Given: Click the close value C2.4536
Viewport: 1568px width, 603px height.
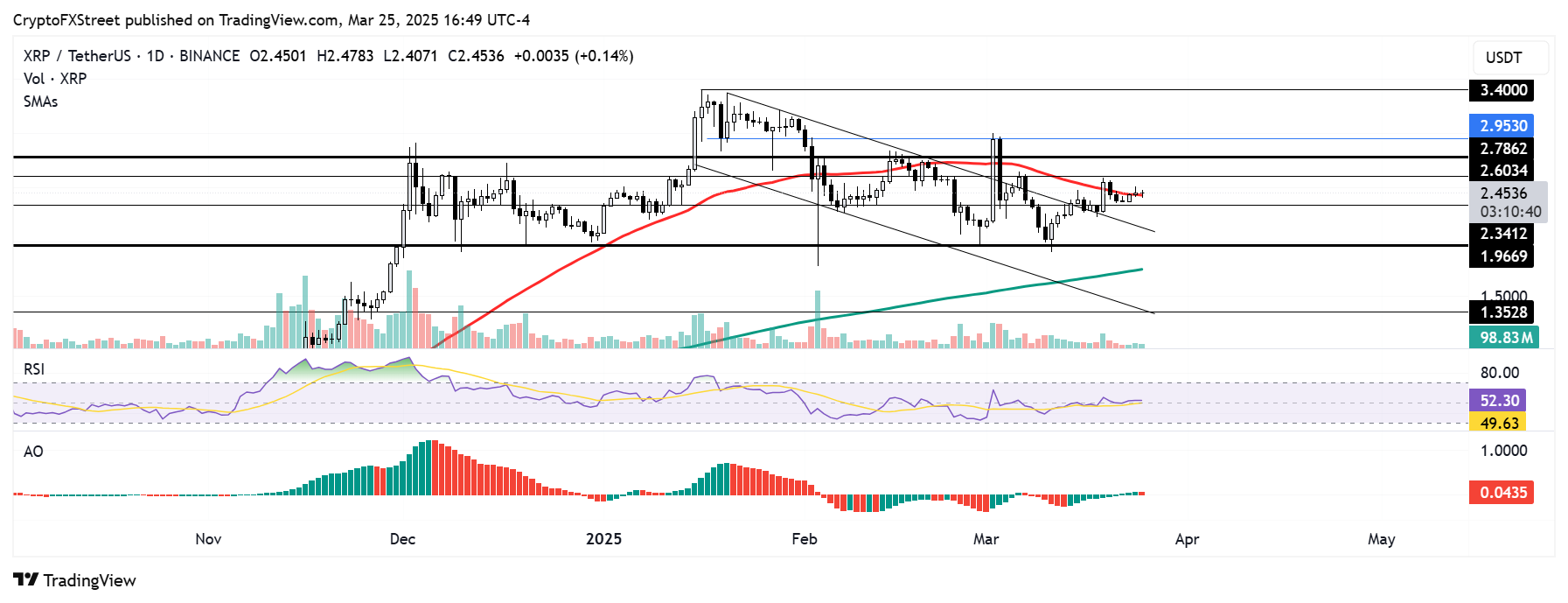Looking at the screenshot, I should click(476, 56).
